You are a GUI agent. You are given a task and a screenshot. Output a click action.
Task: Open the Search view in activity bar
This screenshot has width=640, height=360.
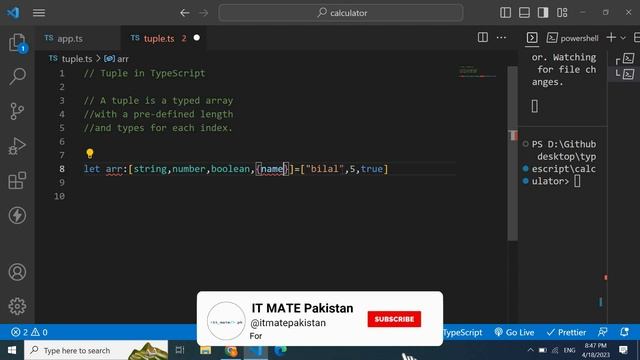[x=17, y=76]
